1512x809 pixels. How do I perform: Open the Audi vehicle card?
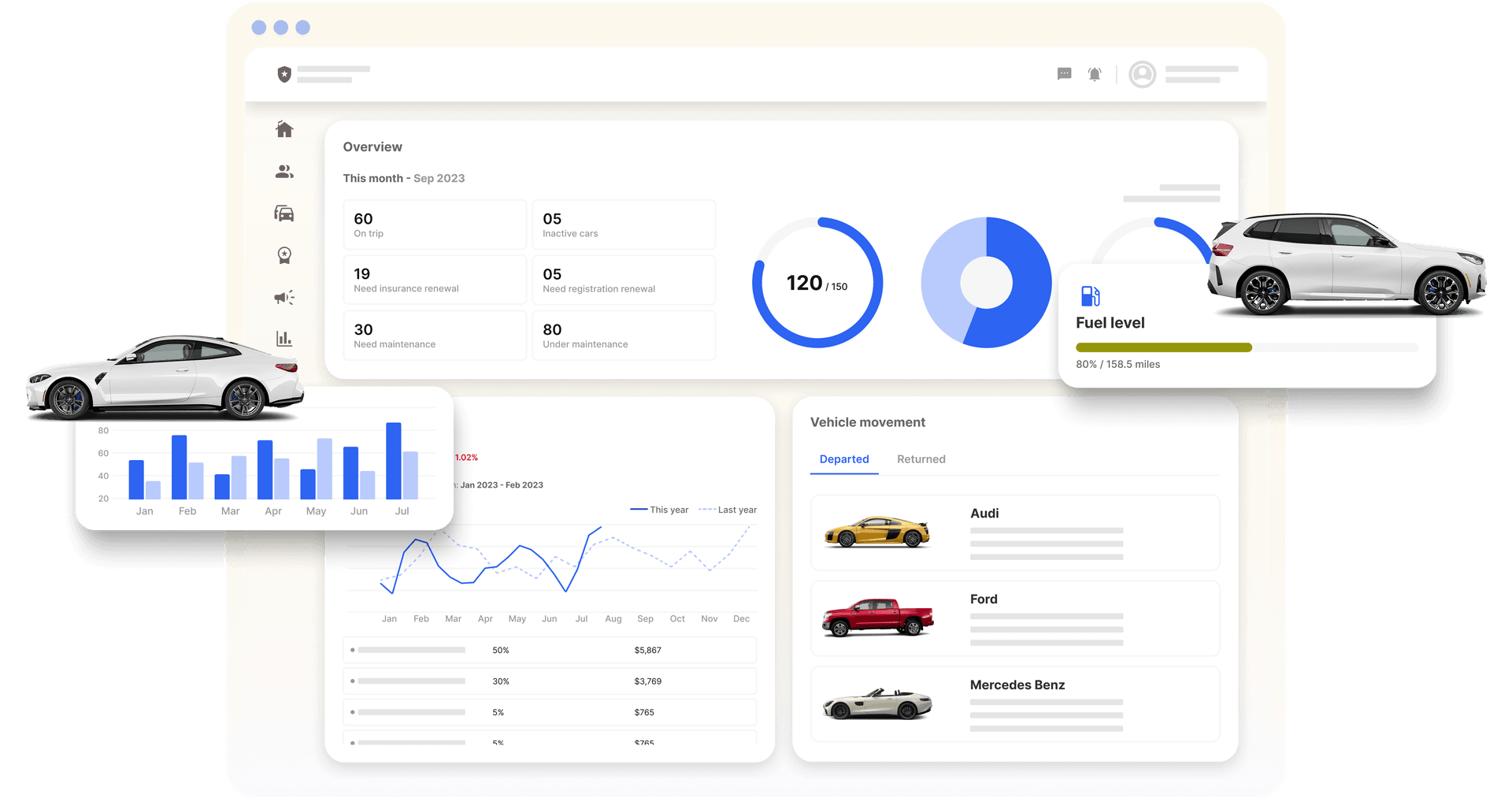1014,533
